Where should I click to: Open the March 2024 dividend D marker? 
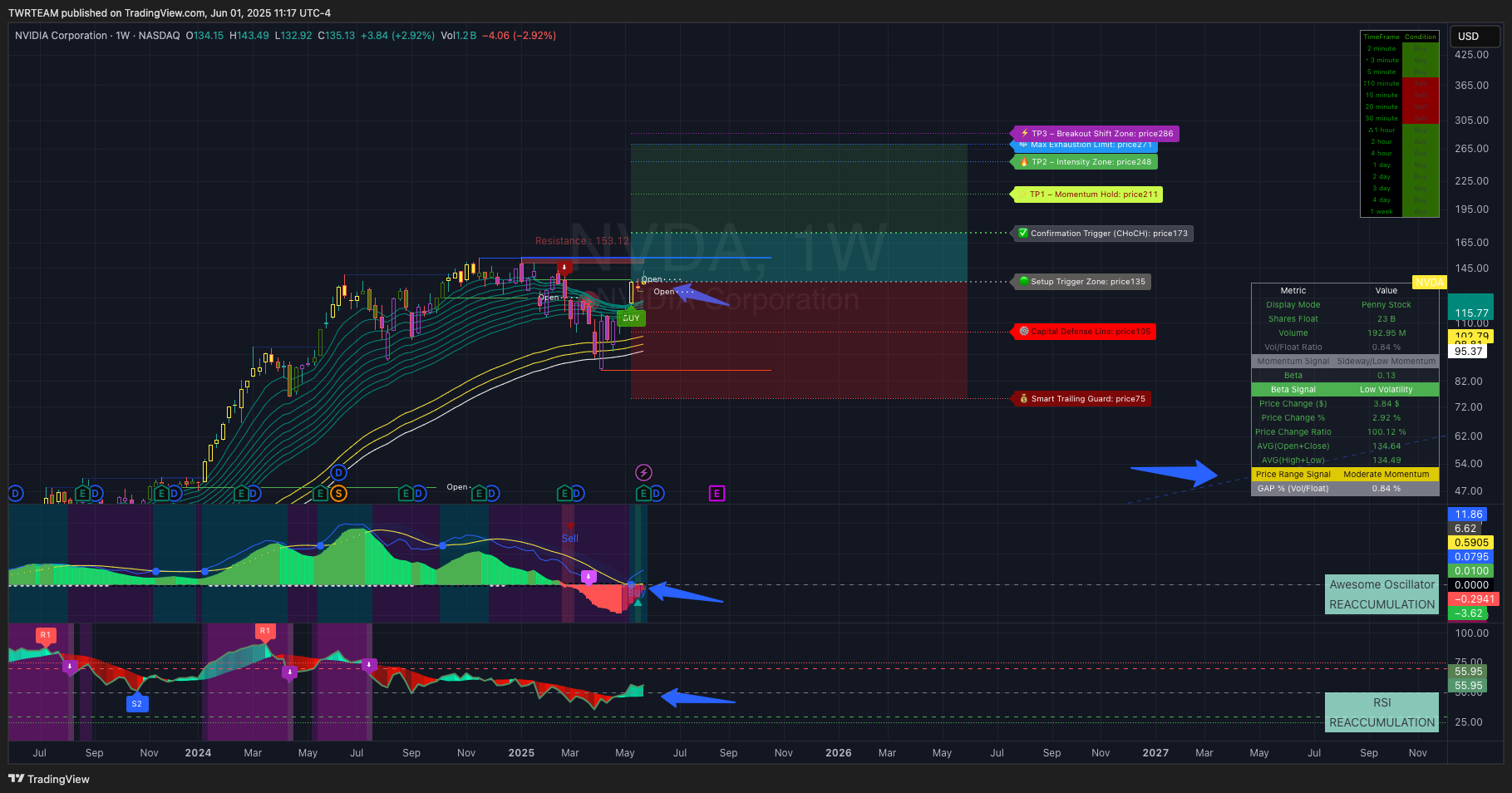(254, 494)
